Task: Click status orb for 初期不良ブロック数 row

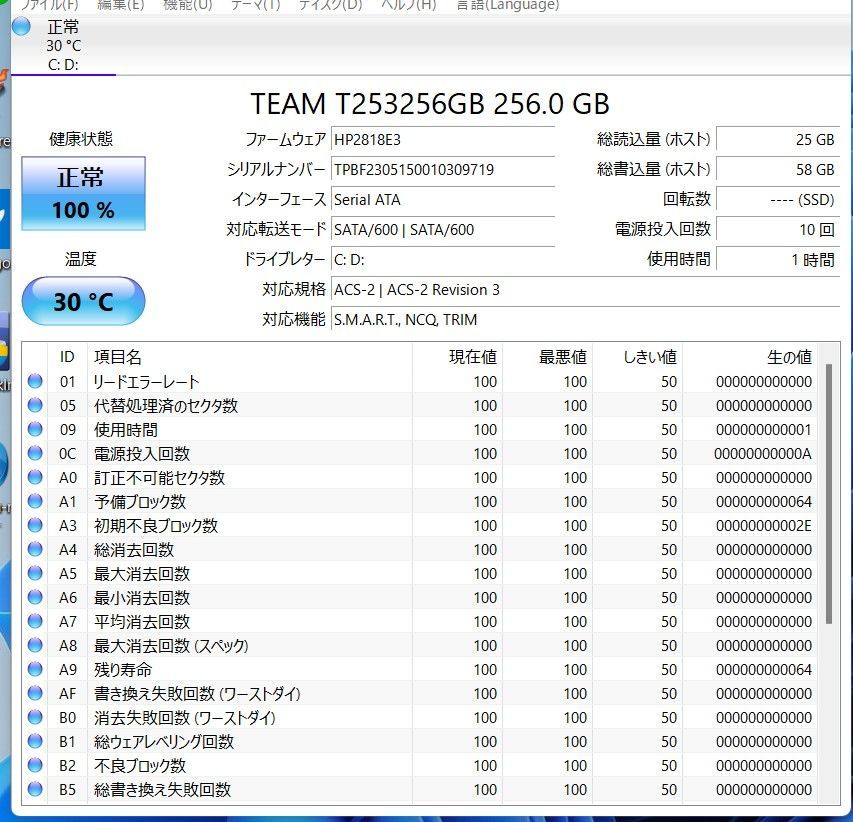Action: click(x=35, y=525)
